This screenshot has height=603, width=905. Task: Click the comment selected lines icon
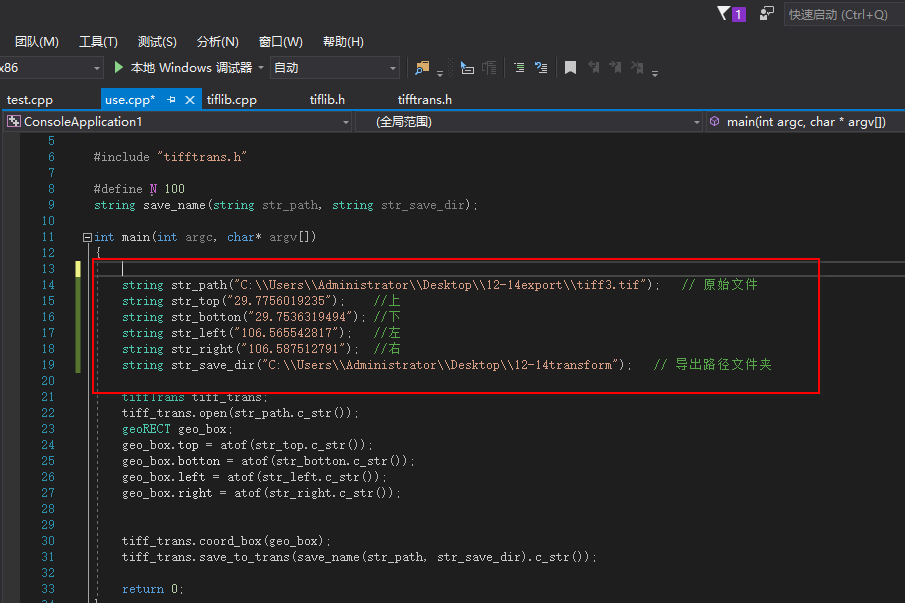tap(519, 68)
